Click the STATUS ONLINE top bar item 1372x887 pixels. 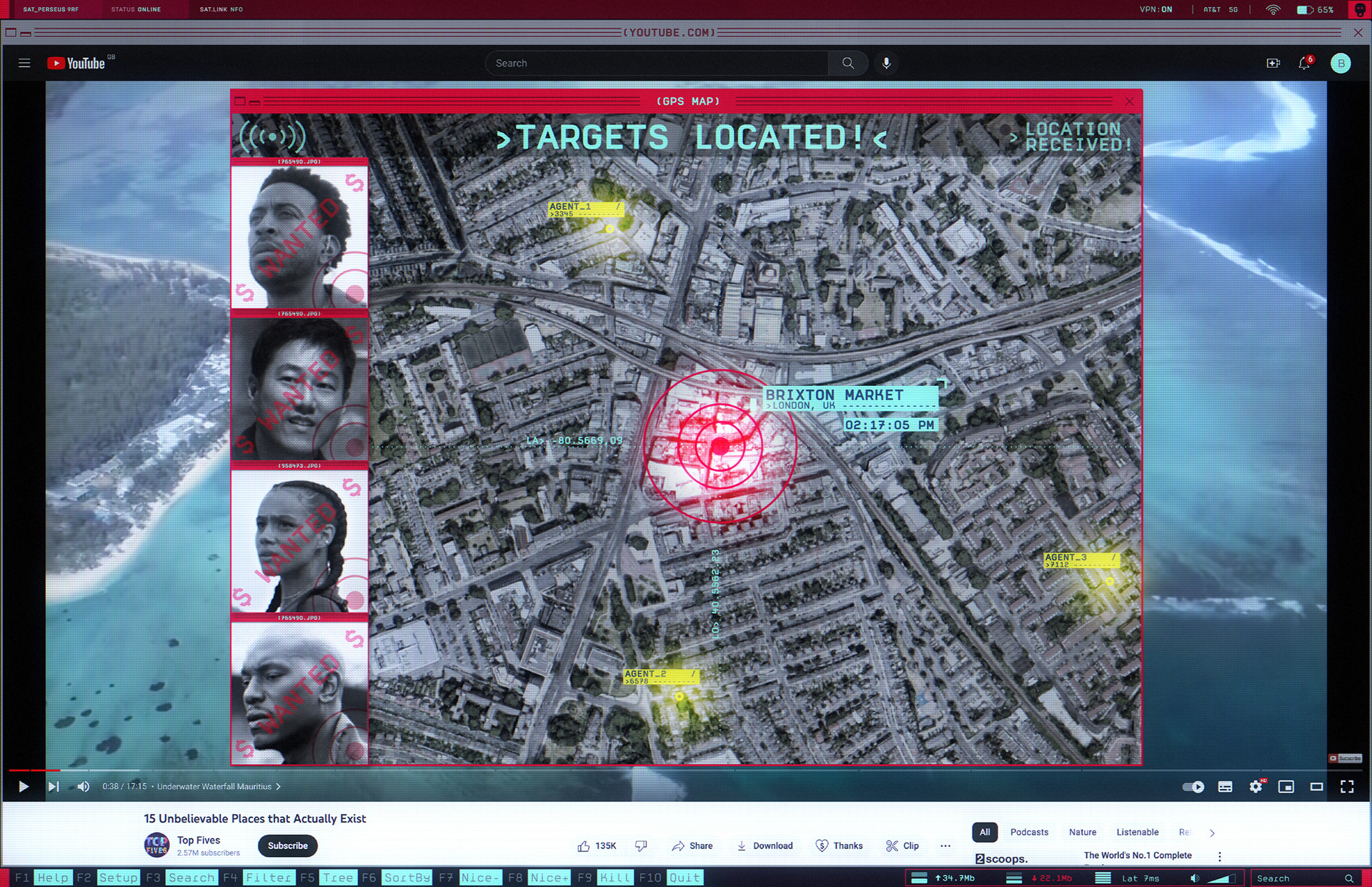pos(136,9)
